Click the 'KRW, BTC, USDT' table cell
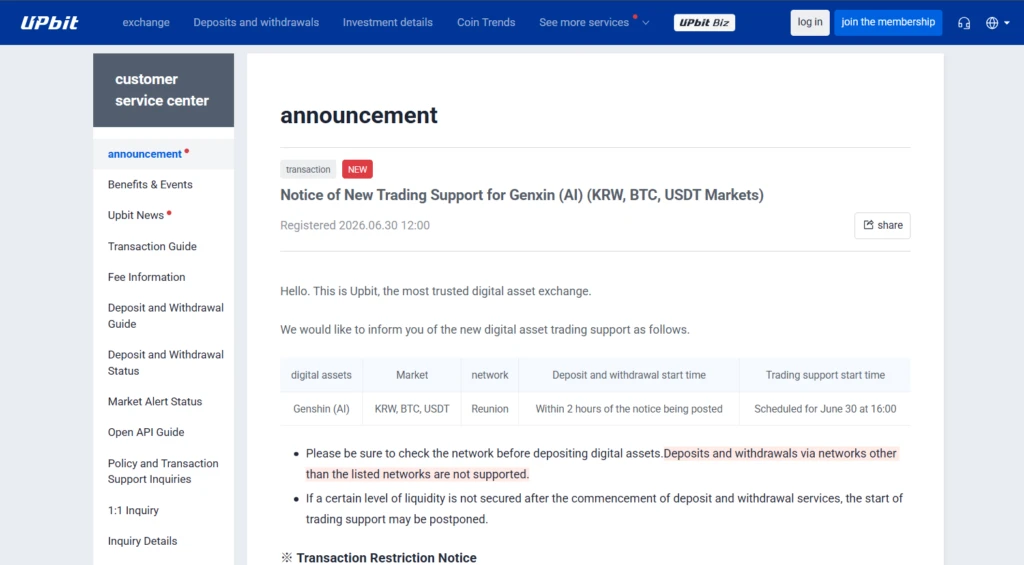 coord(412,409)
